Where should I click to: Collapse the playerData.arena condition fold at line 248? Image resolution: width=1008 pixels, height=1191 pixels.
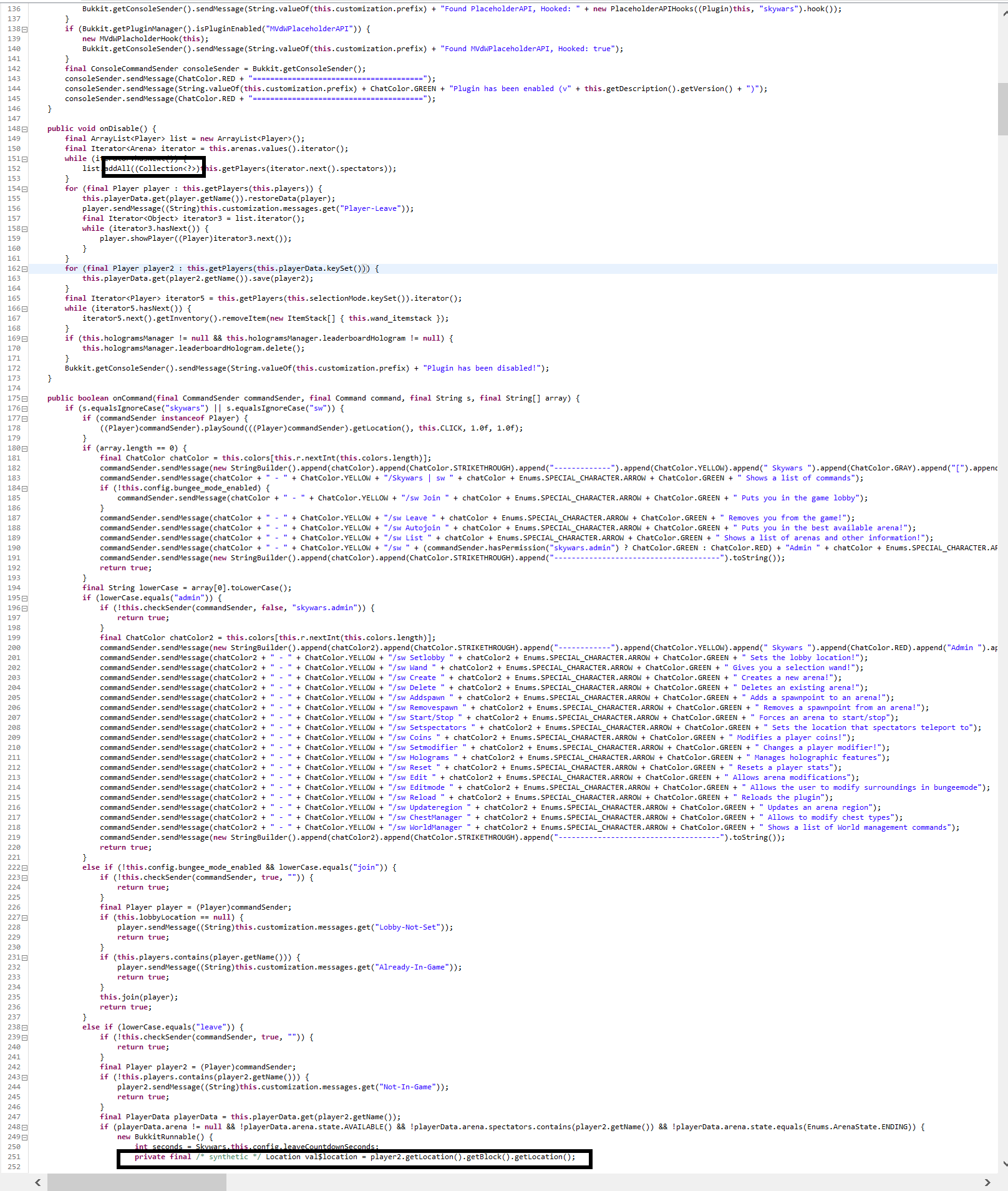coord(24,1127)
